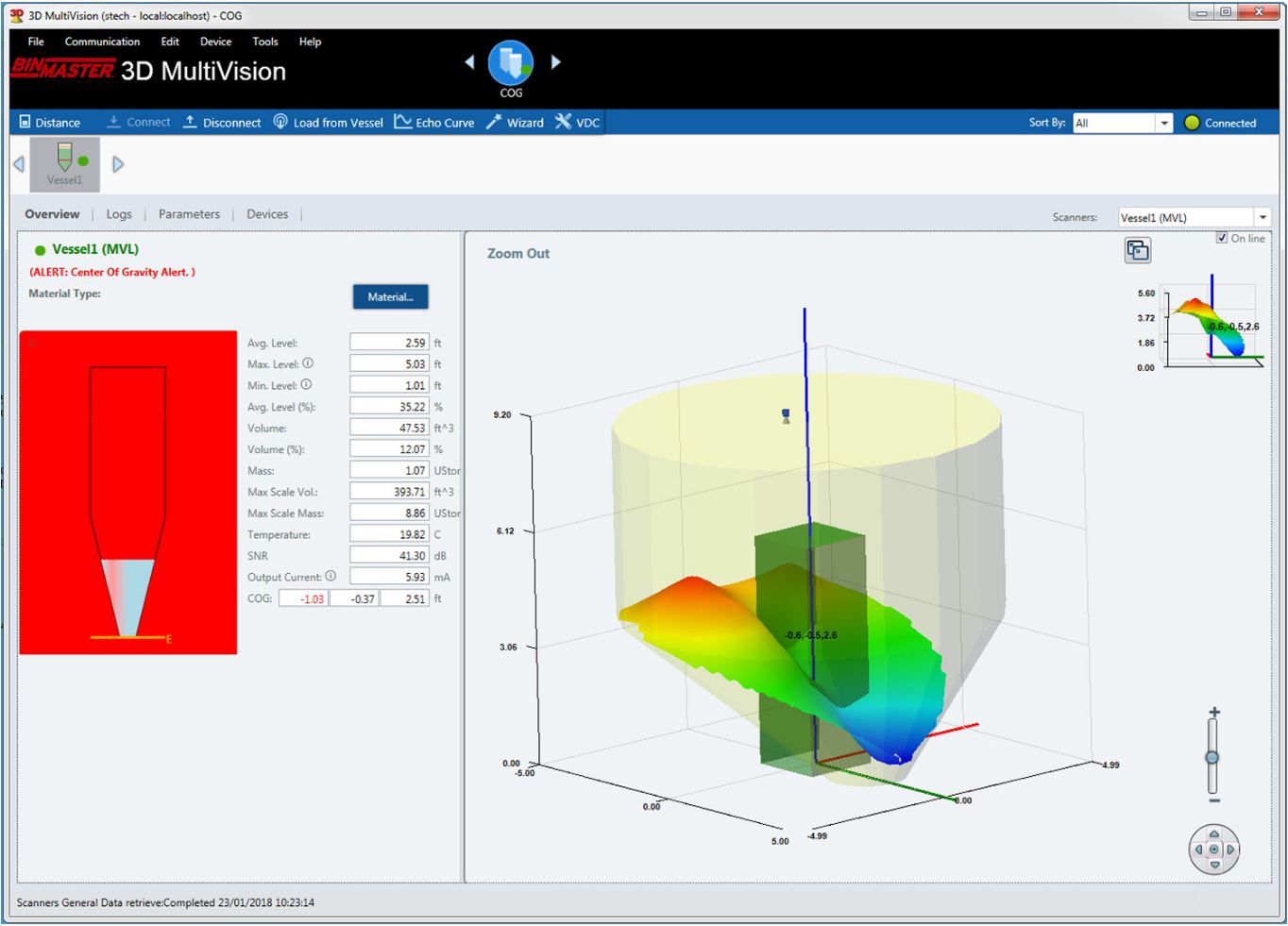Expand the Sort By dropdown
1288x926 pixels.
coord(1164,123)
